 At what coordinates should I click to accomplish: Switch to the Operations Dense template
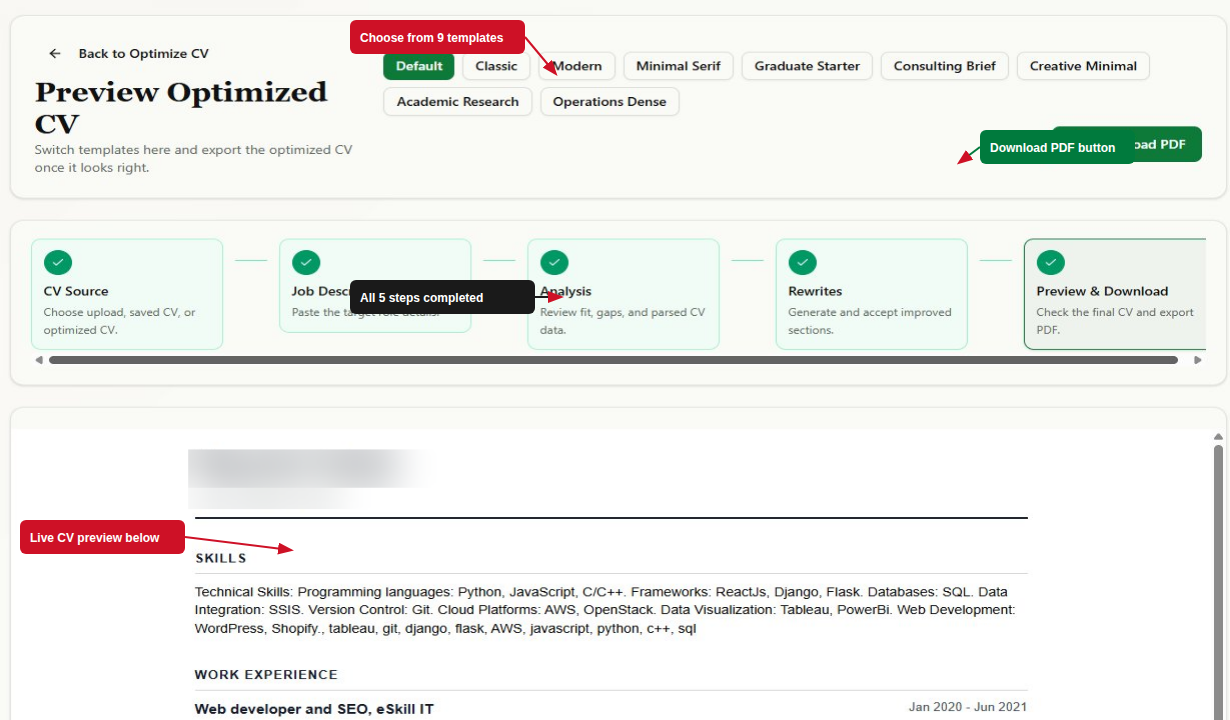point(610,102)
